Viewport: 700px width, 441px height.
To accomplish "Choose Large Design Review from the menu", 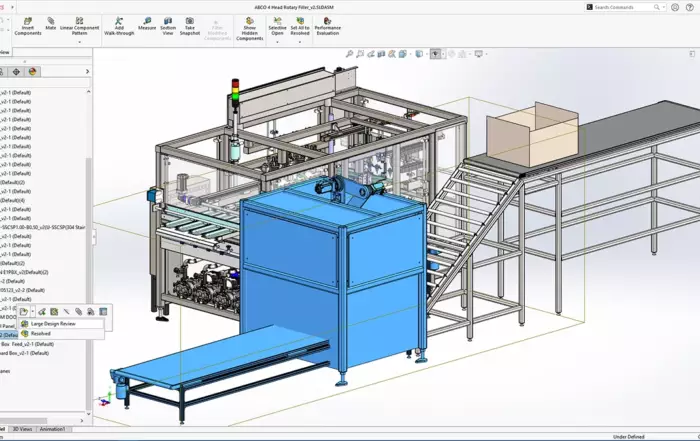I will [x=61, y=324].
